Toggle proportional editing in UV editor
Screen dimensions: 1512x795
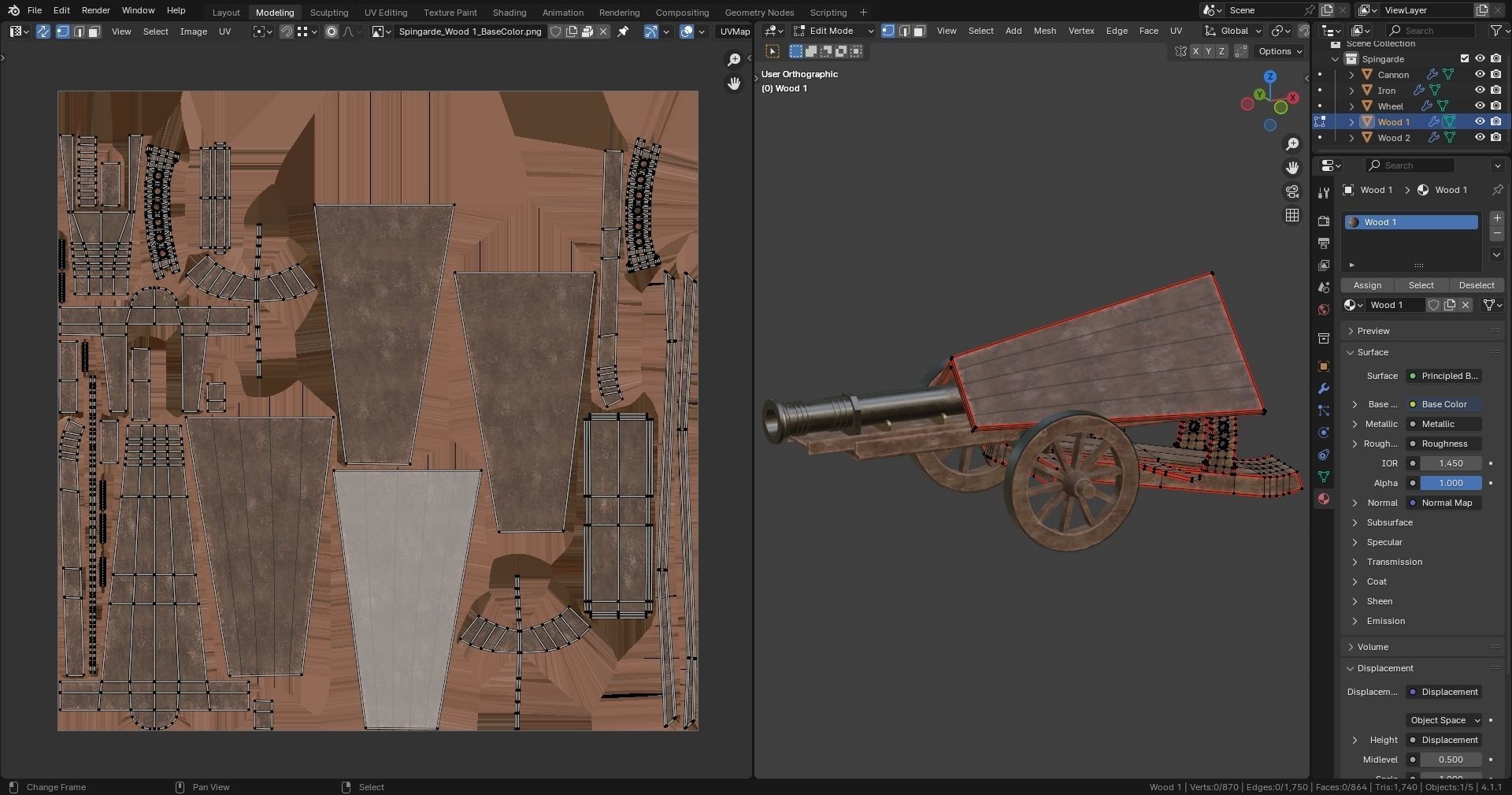(x=332, y=32)
